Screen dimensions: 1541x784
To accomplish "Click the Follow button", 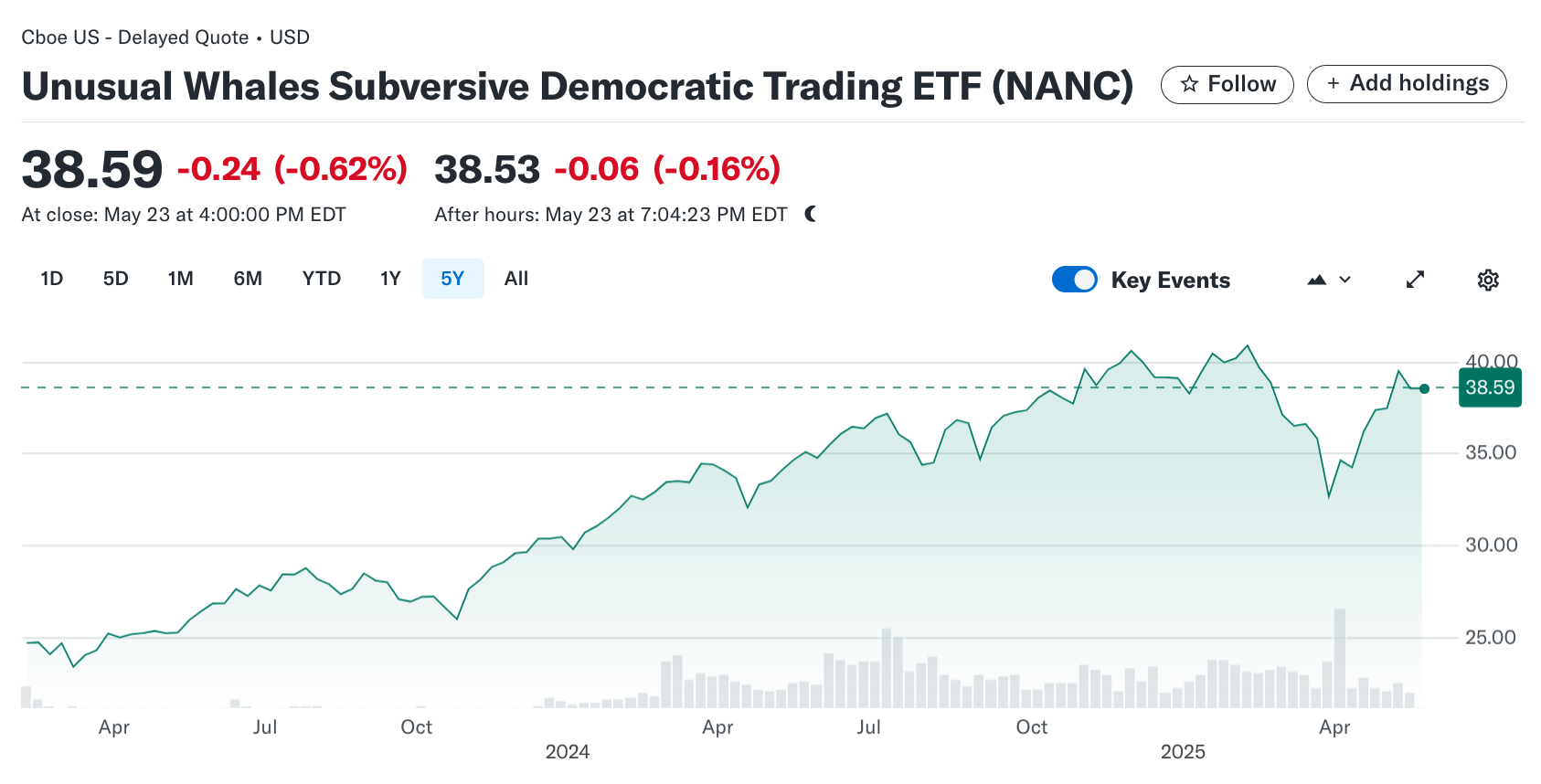I will 1227,83.
